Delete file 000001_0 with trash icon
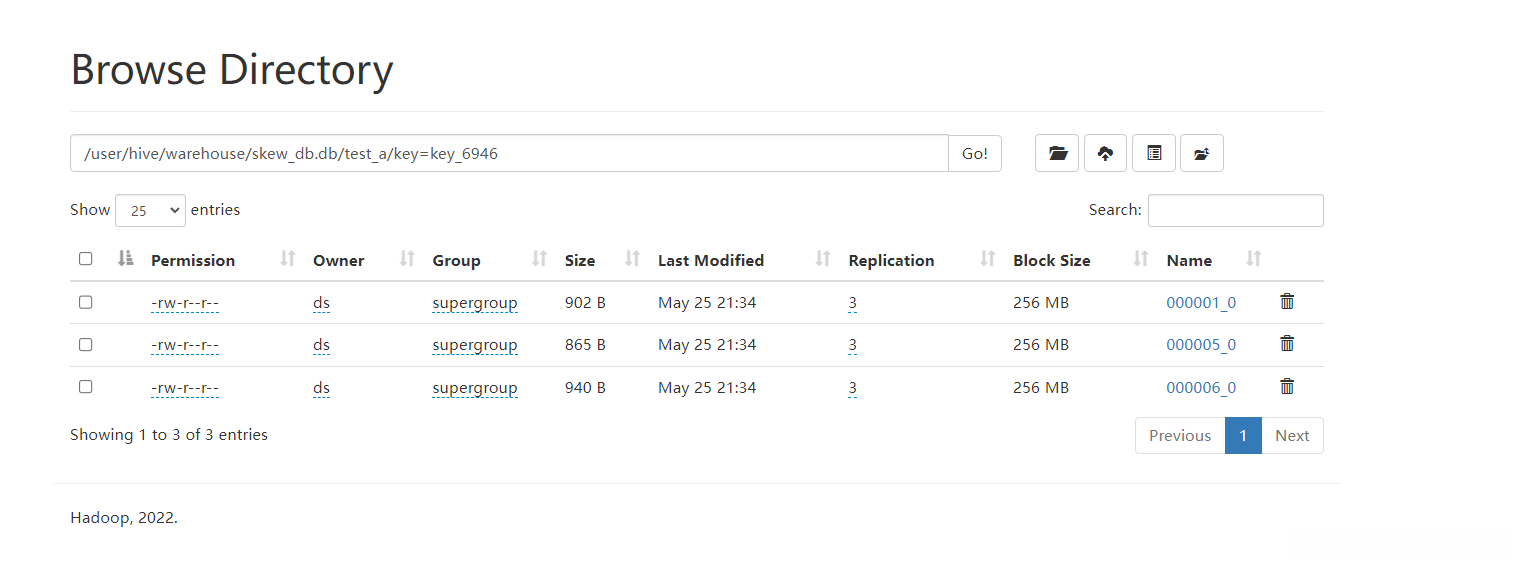This screenshot has height=565, width=1520. point(1287,301)
